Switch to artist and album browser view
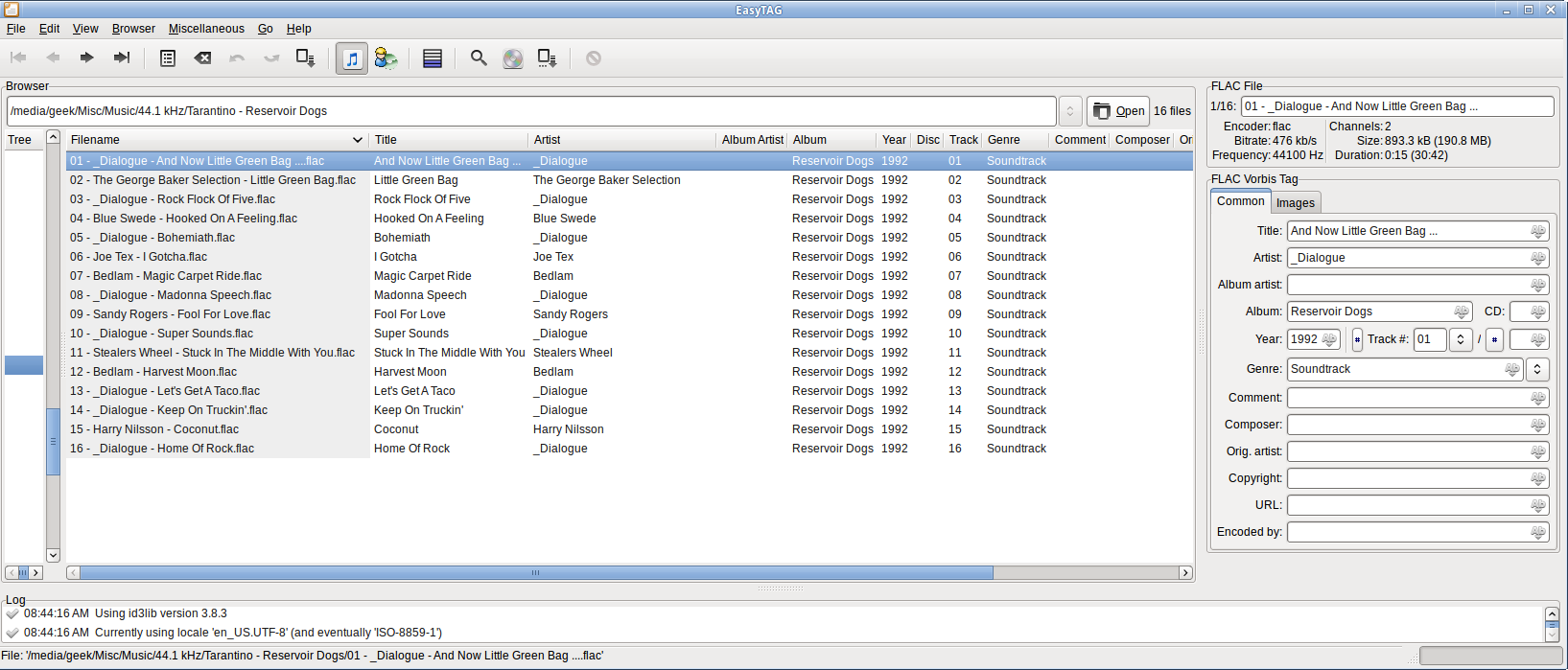 point(386,58)
